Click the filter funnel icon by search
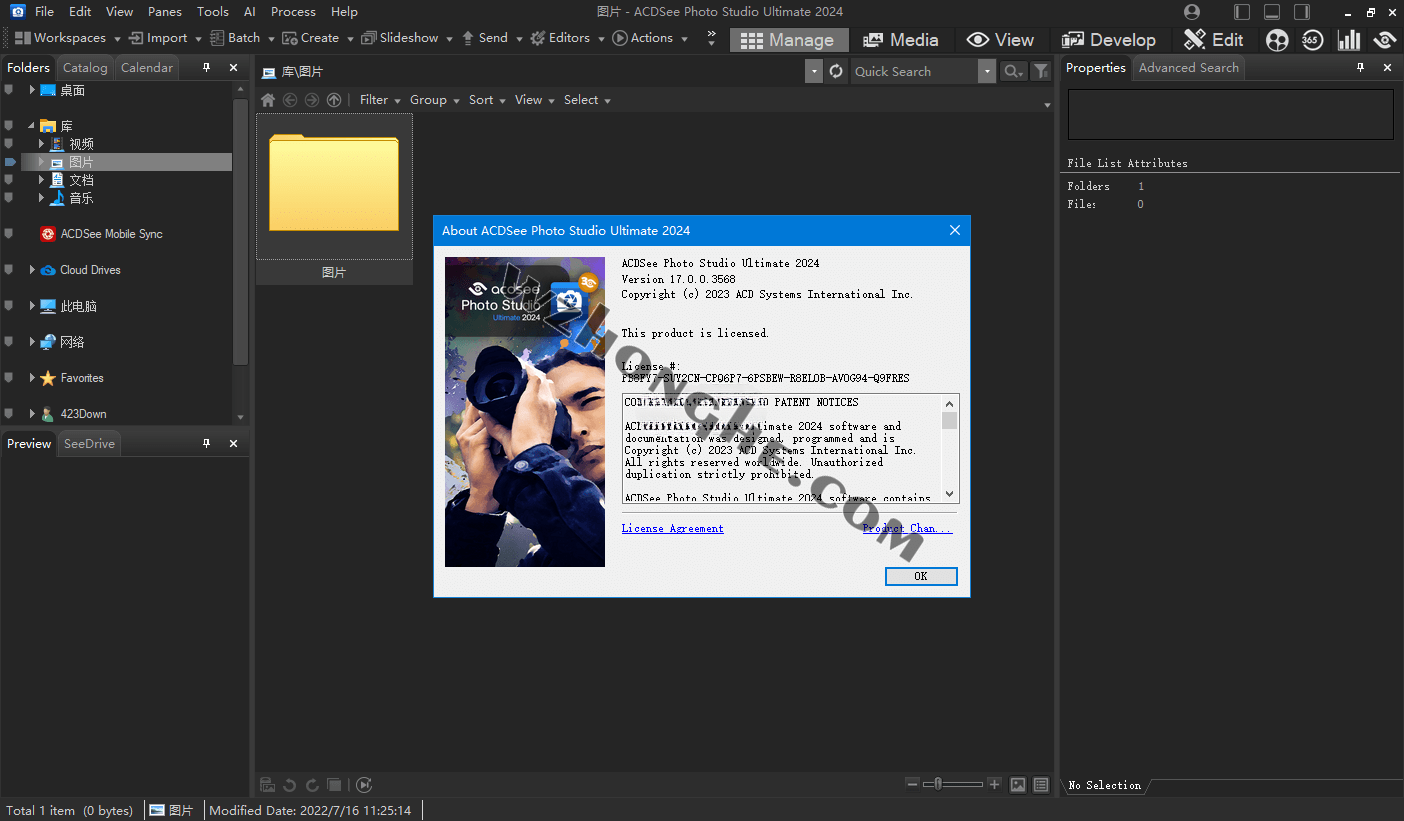The height and width of the screenshot is (821, 1404). coord(1041,71)
